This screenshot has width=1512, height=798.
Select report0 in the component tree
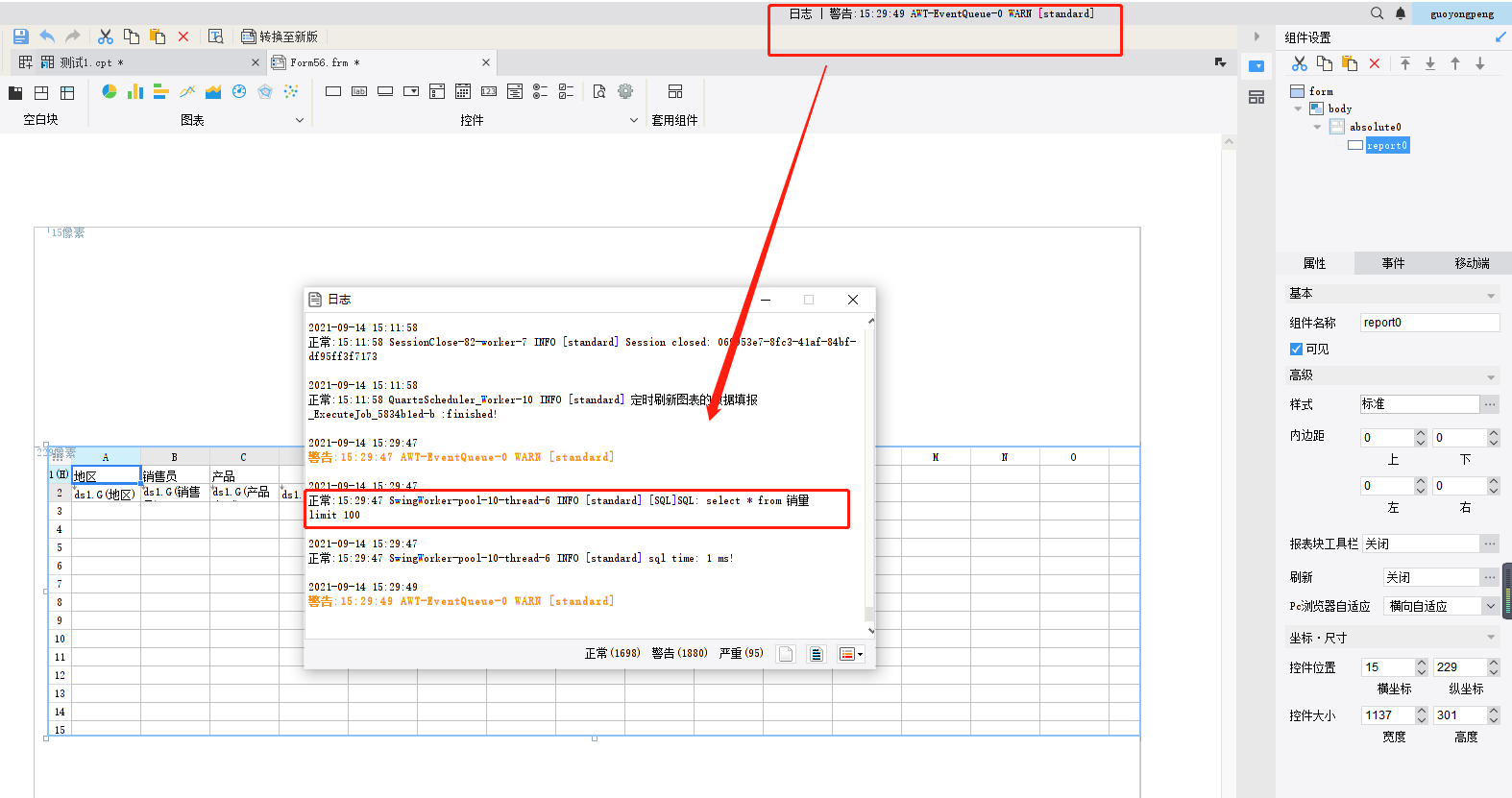pyautogui.click(x=1386, y=145)
